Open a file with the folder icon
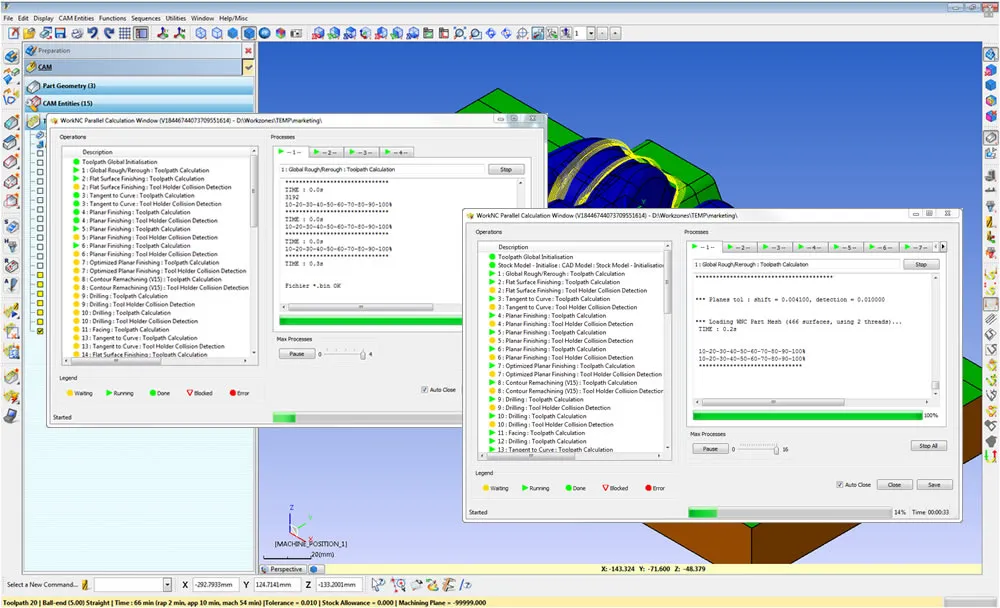 click(28, 33)
